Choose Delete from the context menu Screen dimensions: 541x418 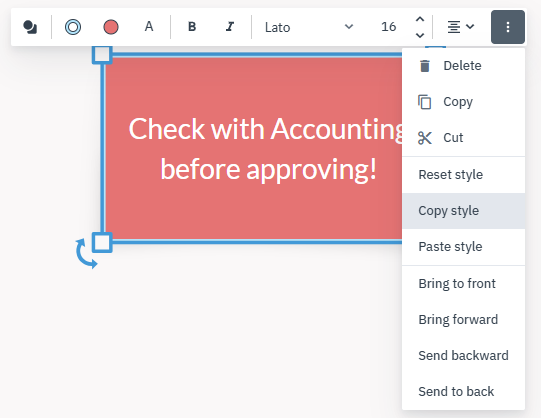point(463,66)
